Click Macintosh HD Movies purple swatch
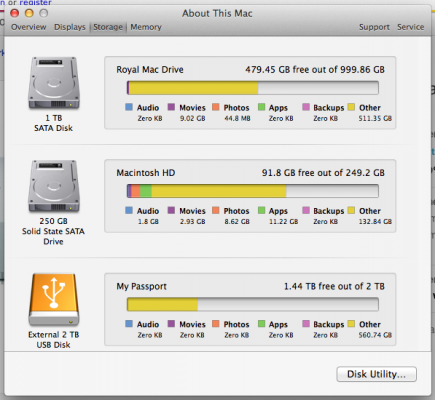The height and width of the screenshot is (400, 435). tap(171, 210)
